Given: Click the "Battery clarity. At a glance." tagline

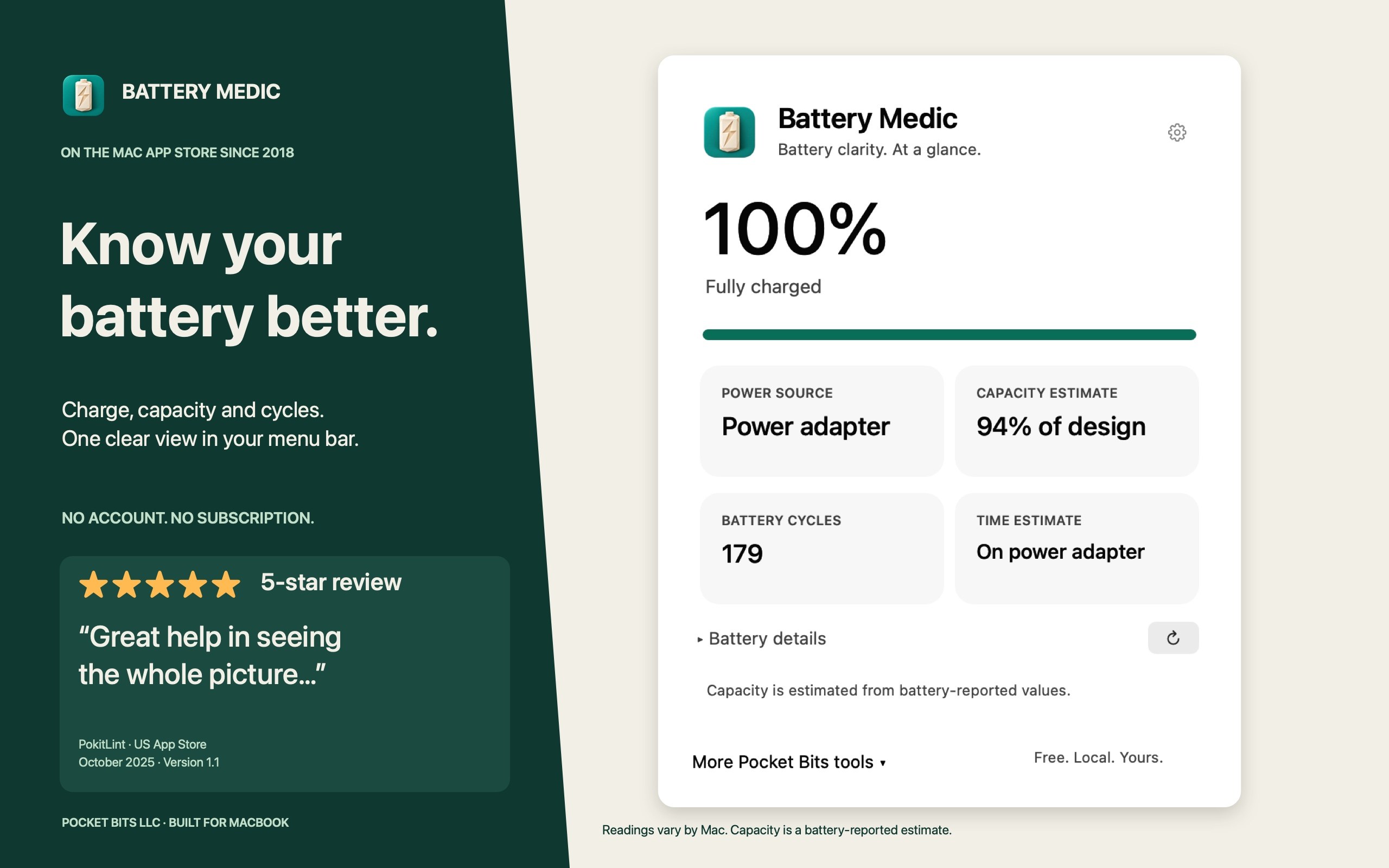Looking at the screenshot, I should coord(880,150).
